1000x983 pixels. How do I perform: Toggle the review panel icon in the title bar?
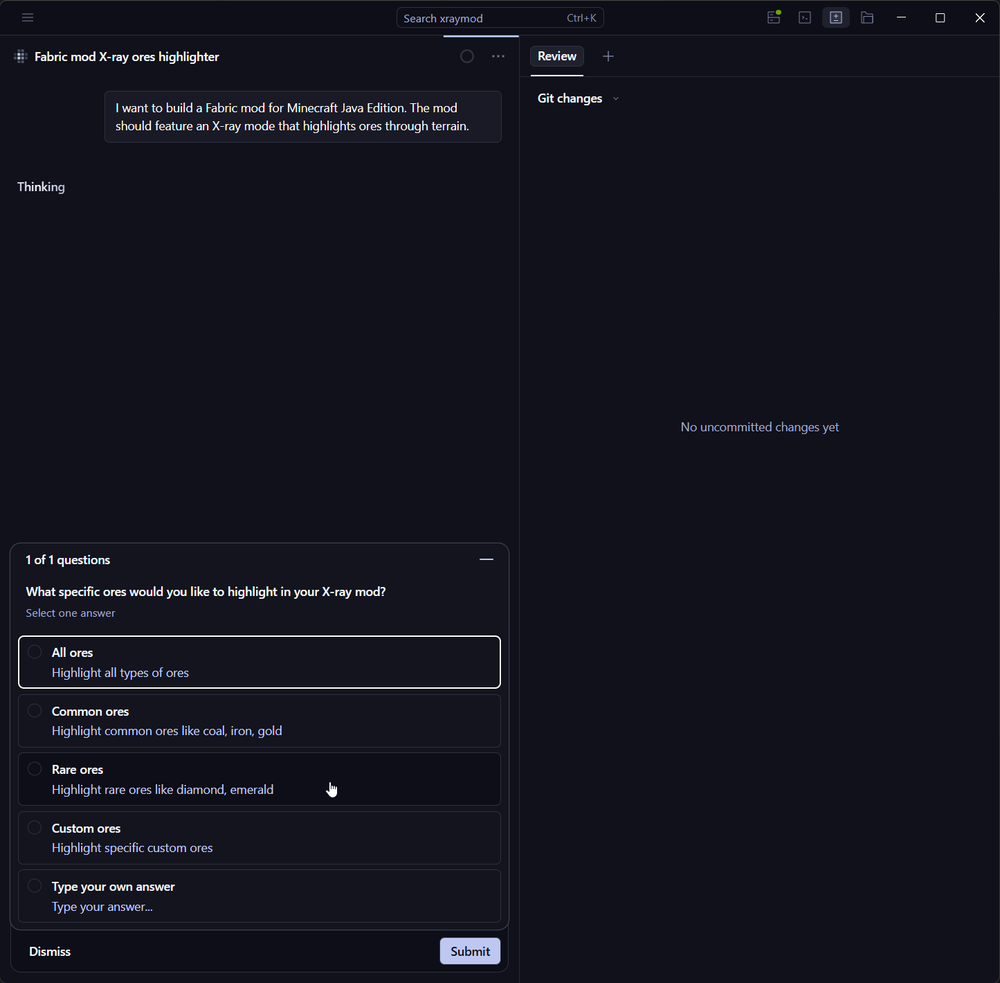835,18
